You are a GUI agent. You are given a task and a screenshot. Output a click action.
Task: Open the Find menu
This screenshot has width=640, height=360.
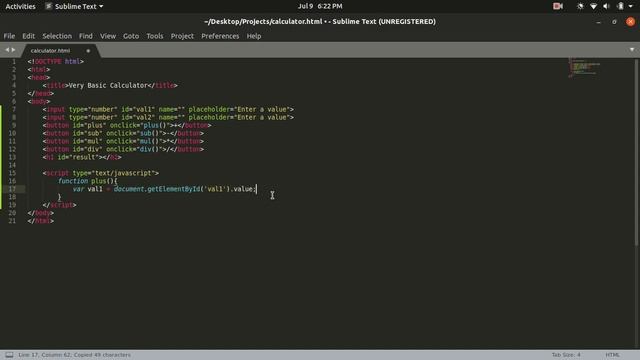[x=86, y=36]
